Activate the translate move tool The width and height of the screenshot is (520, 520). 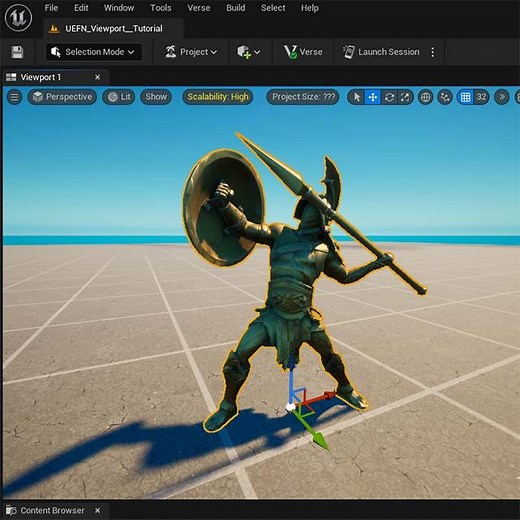tap(373, 97)
